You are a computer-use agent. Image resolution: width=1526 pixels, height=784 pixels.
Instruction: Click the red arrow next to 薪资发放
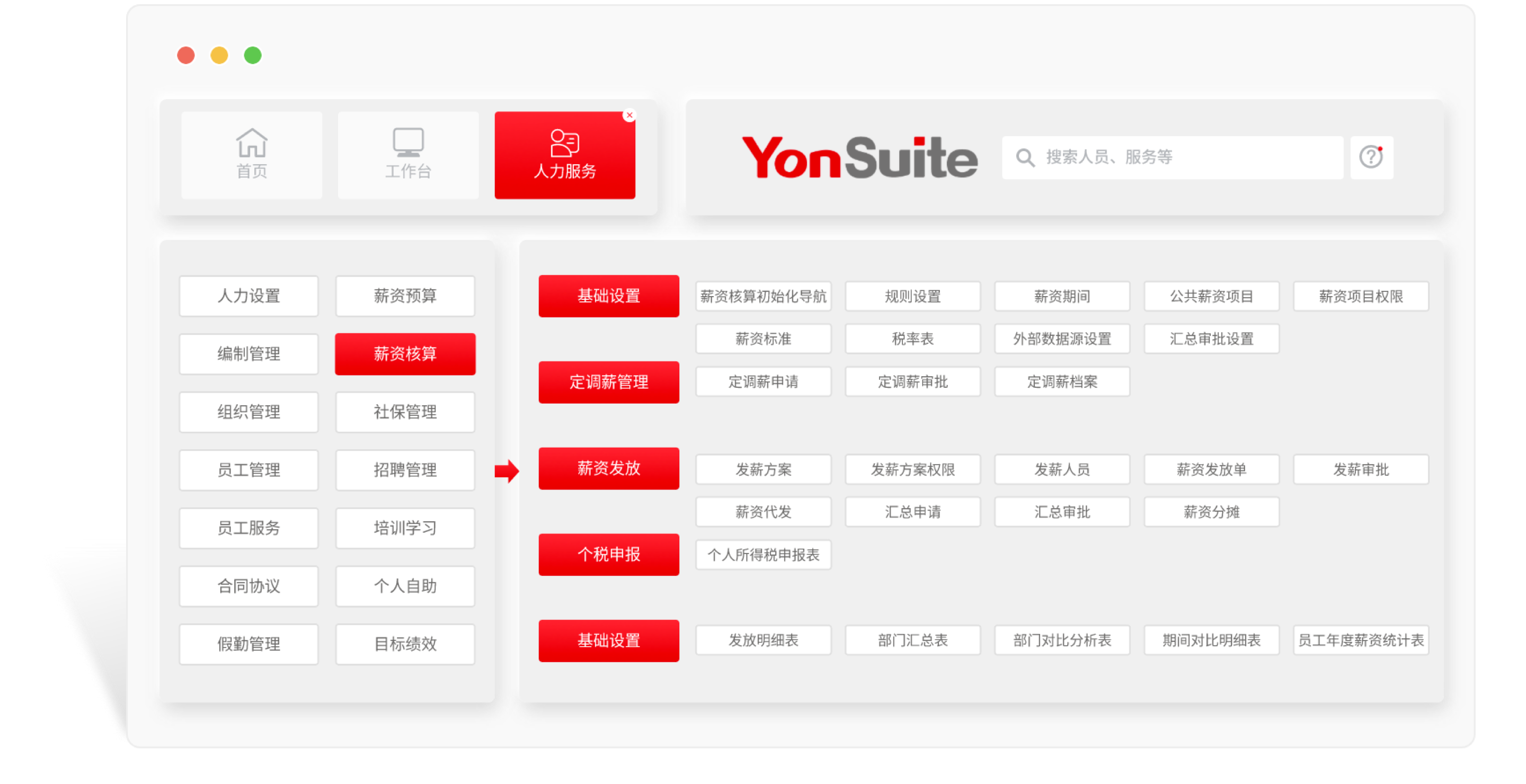(x=507, y=471)
